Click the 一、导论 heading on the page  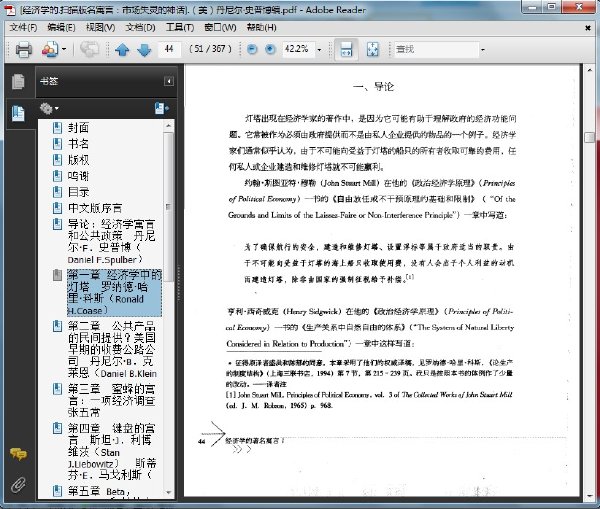pos(373,87)
